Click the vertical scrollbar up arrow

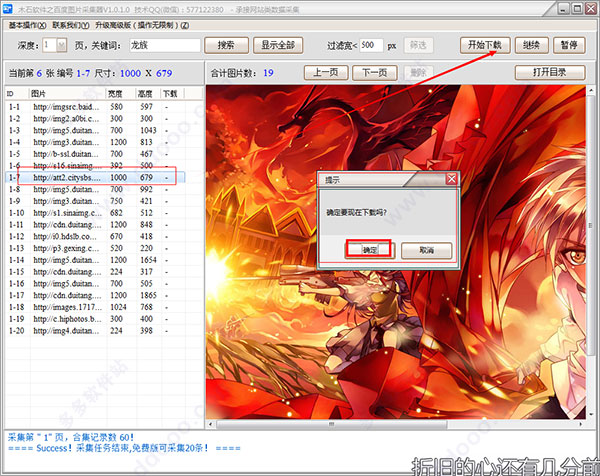tap(591, 91)
